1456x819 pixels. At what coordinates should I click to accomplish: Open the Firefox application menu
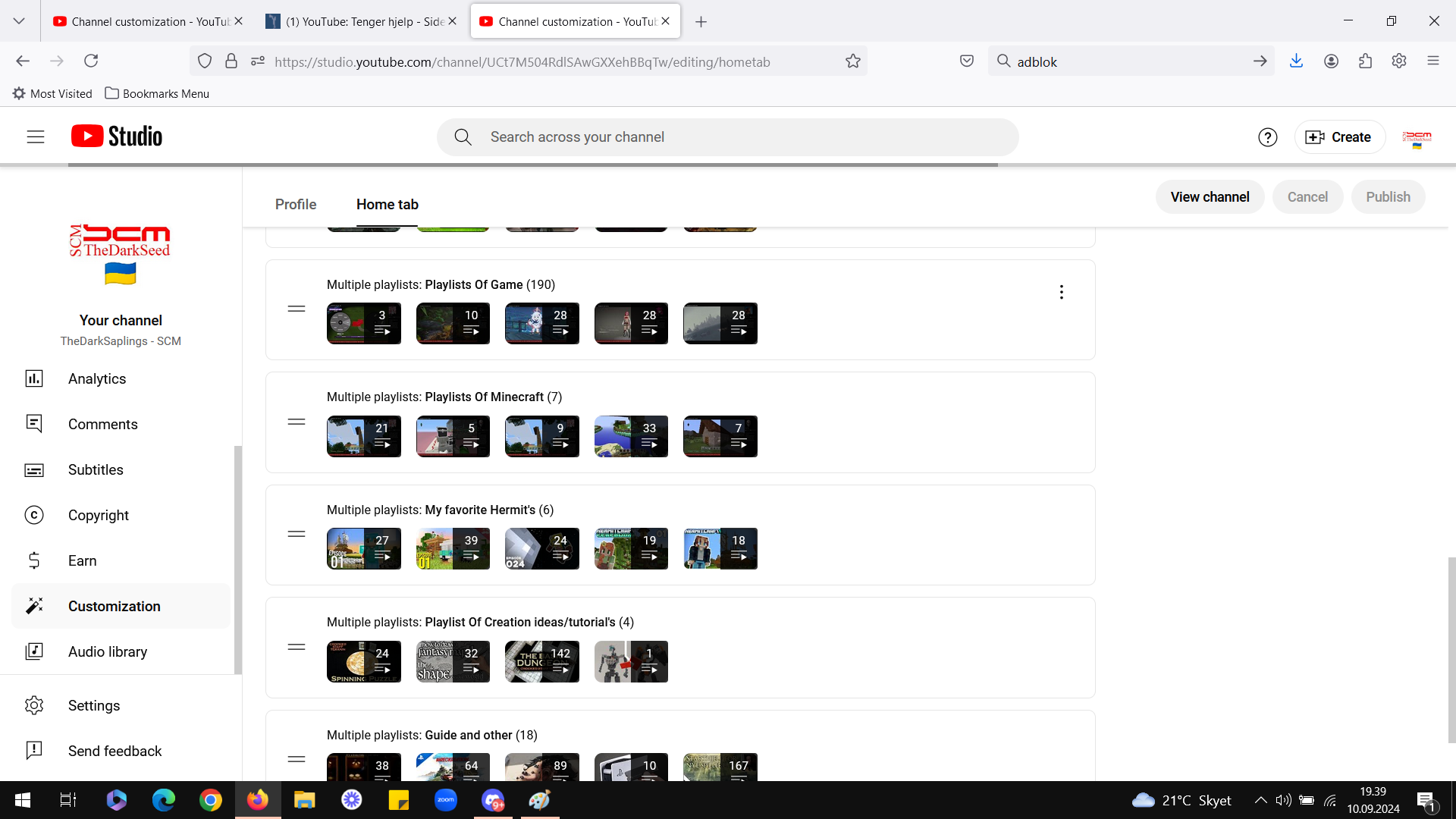1432,61
